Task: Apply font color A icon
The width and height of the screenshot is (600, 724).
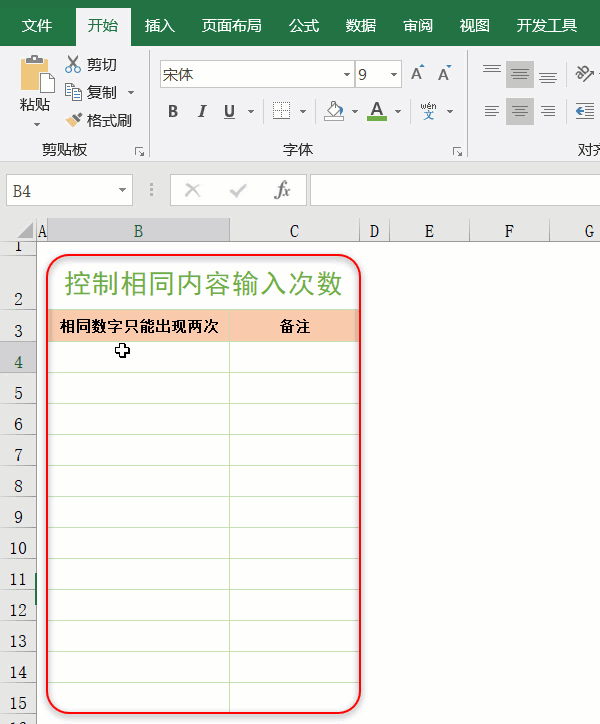Action: pyautogui.click(x=377, y=111)
